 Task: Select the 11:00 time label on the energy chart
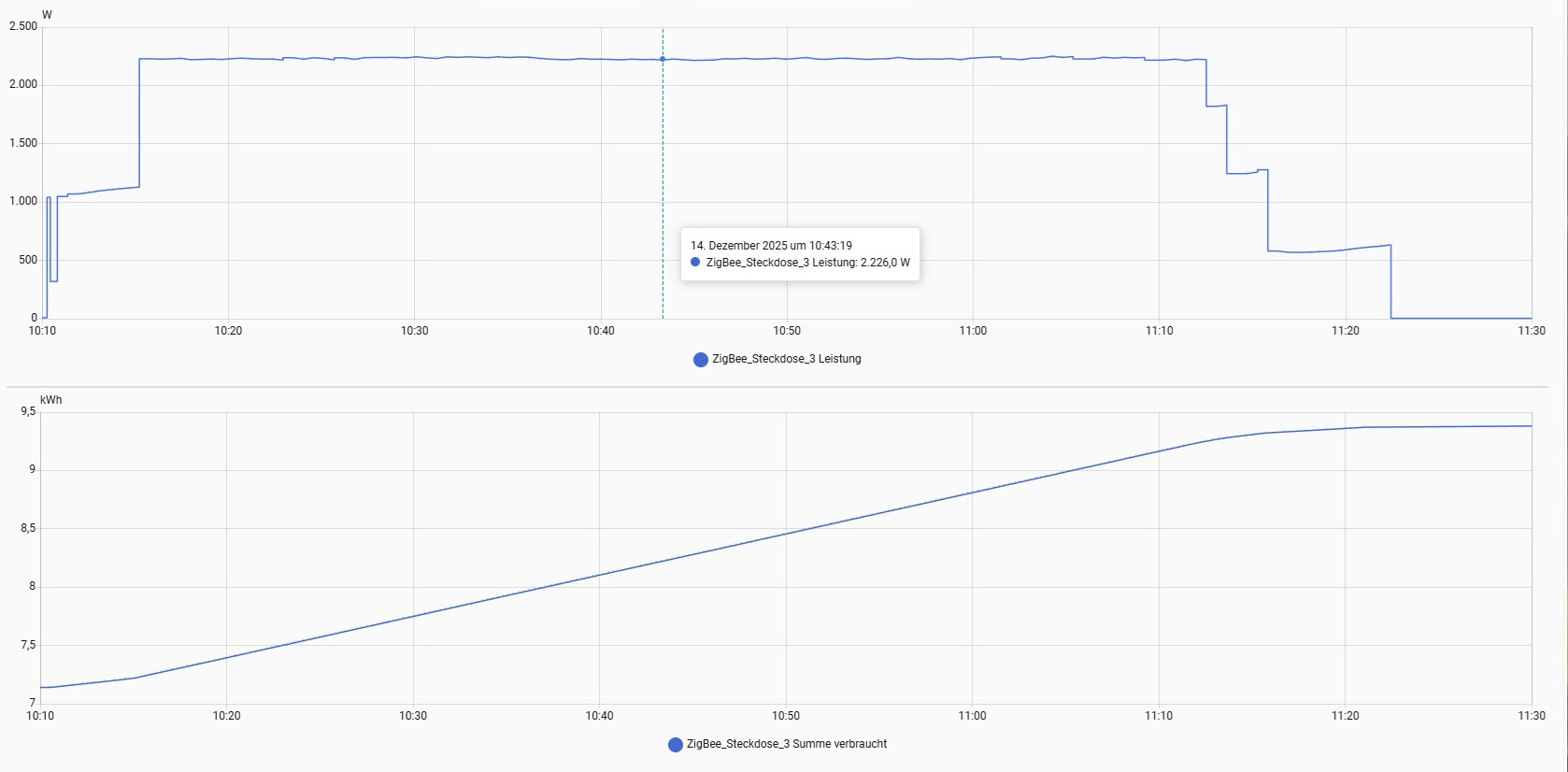tap(972, 716)
